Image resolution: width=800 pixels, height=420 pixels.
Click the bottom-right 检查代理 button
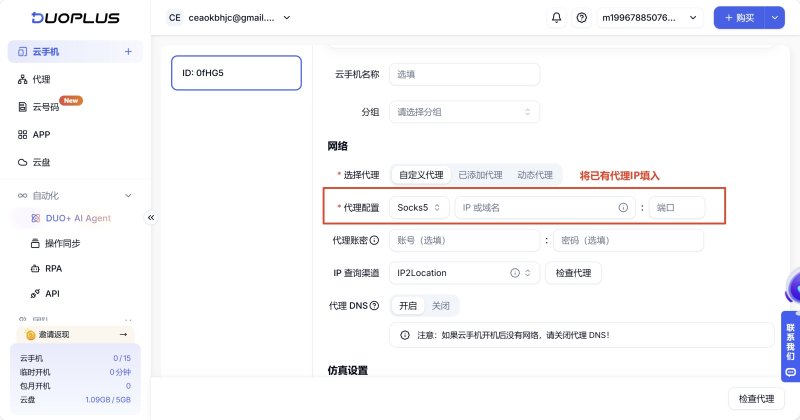point(756,399)
